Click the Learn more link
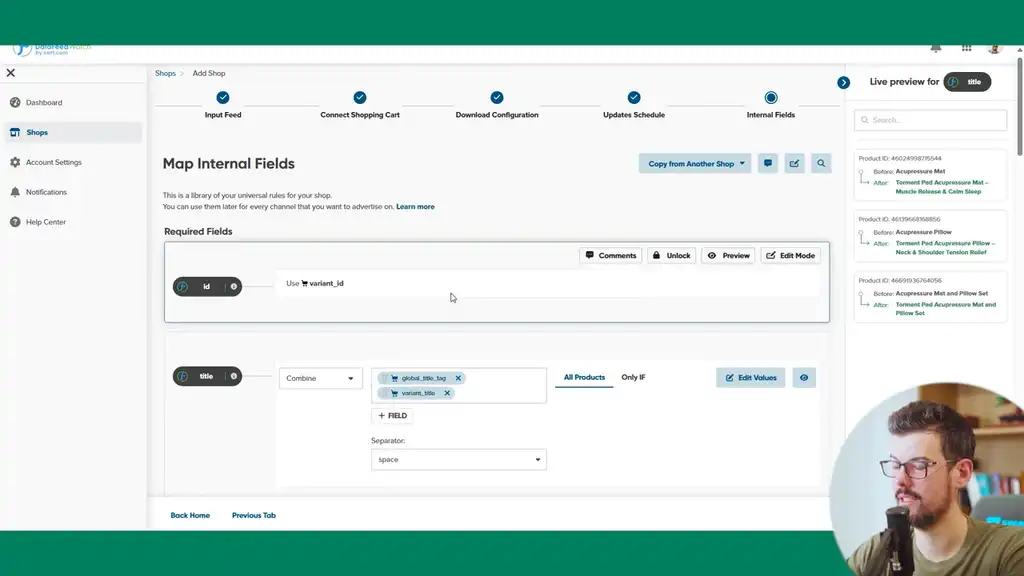Screen dimensions: 1024x576 (415, 207)
